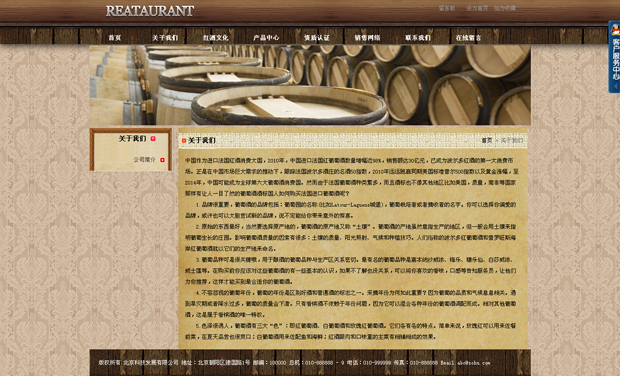This screenshot has height=376, width=620.
Task: Click the REATAURANT site logo
Action: (150, 11)
